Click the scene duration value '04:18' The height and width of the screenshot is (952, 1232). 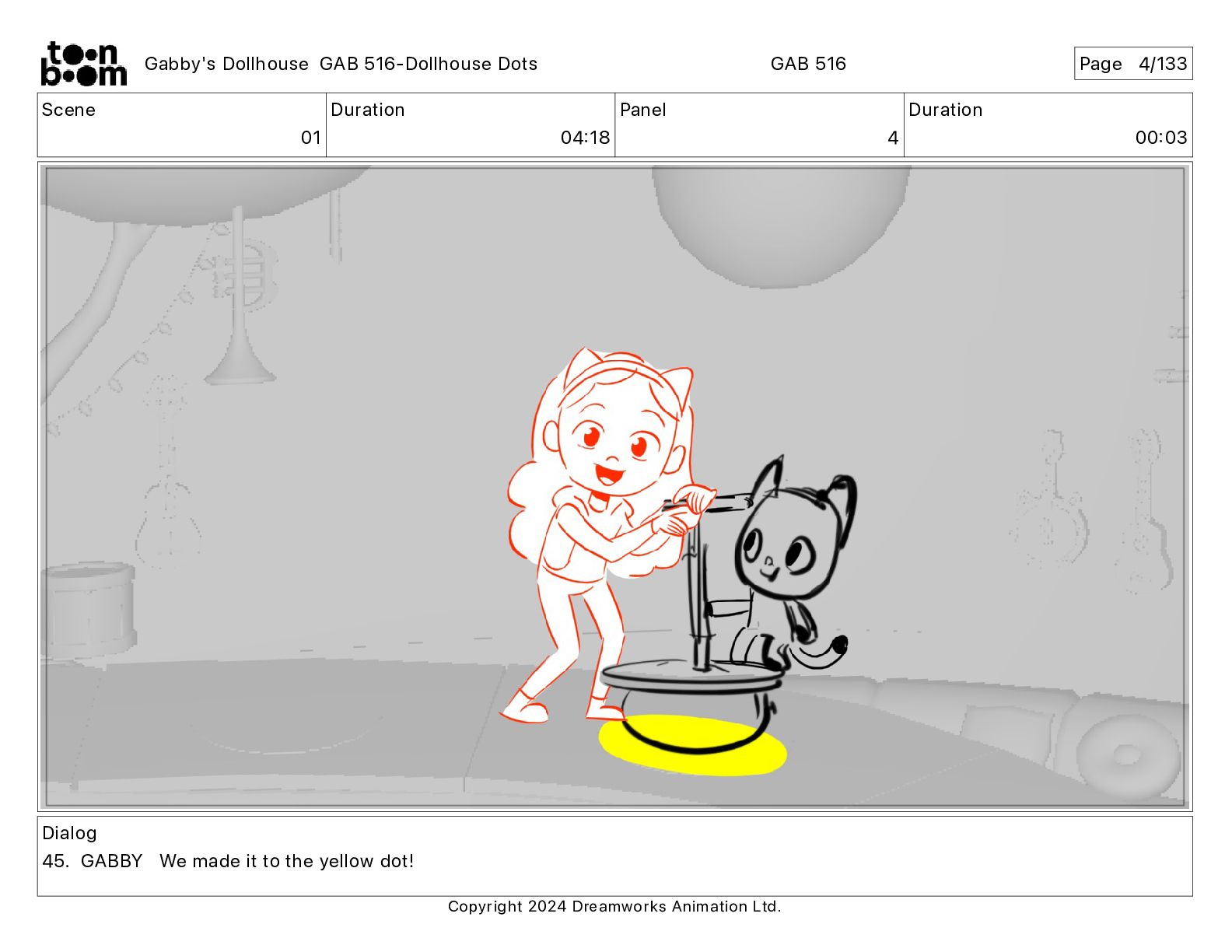pos(585,138)
